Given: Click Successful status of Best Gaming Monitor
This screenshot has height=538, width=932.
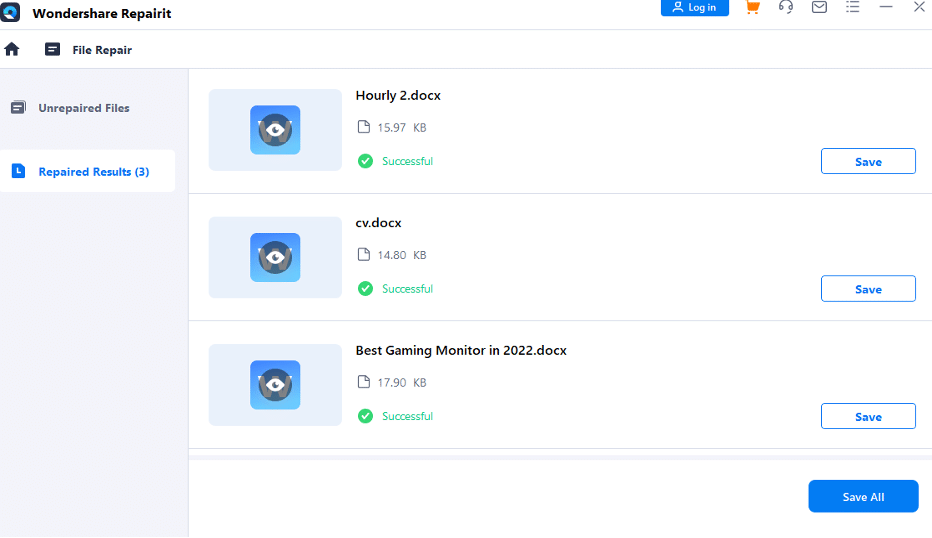Looking at the screenshot, I should click(408, 416).
